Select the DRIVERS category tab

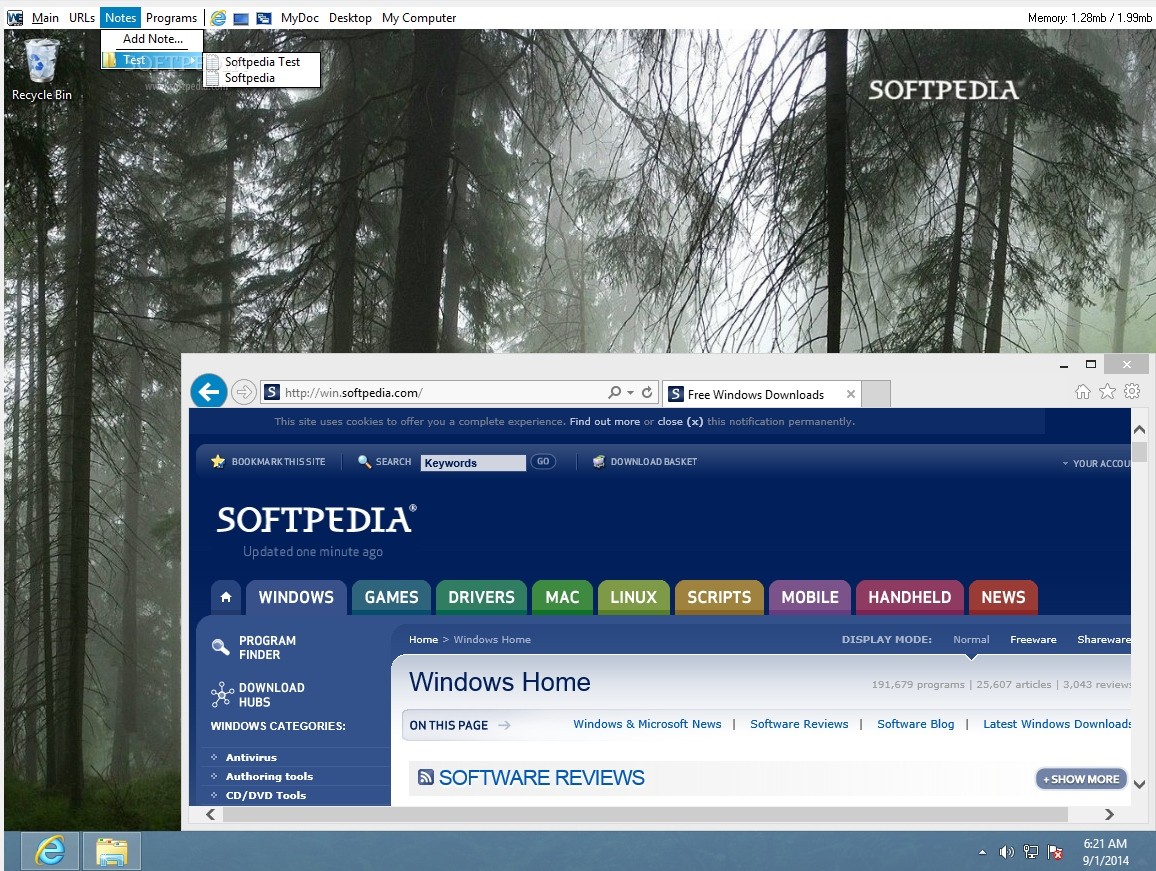click(x=481, y=597)
